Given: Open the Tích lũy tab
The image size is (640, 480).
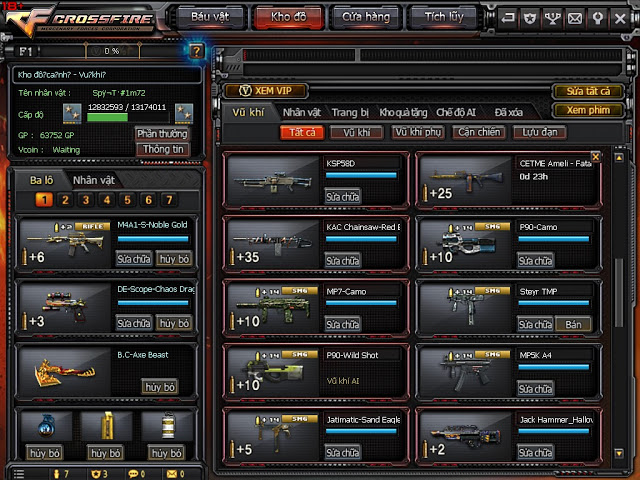Looking at the screenshot, I should [x=444, y=17].
